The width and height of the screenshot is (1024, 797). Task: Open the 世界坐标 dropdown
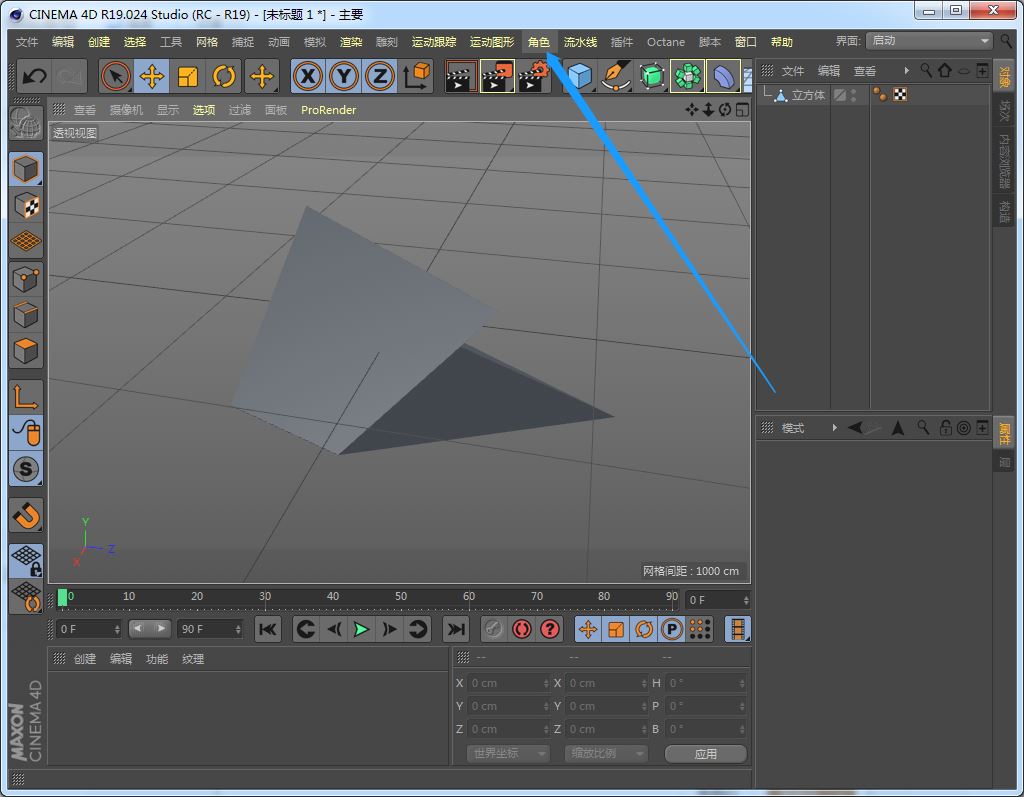pos(508,753)
